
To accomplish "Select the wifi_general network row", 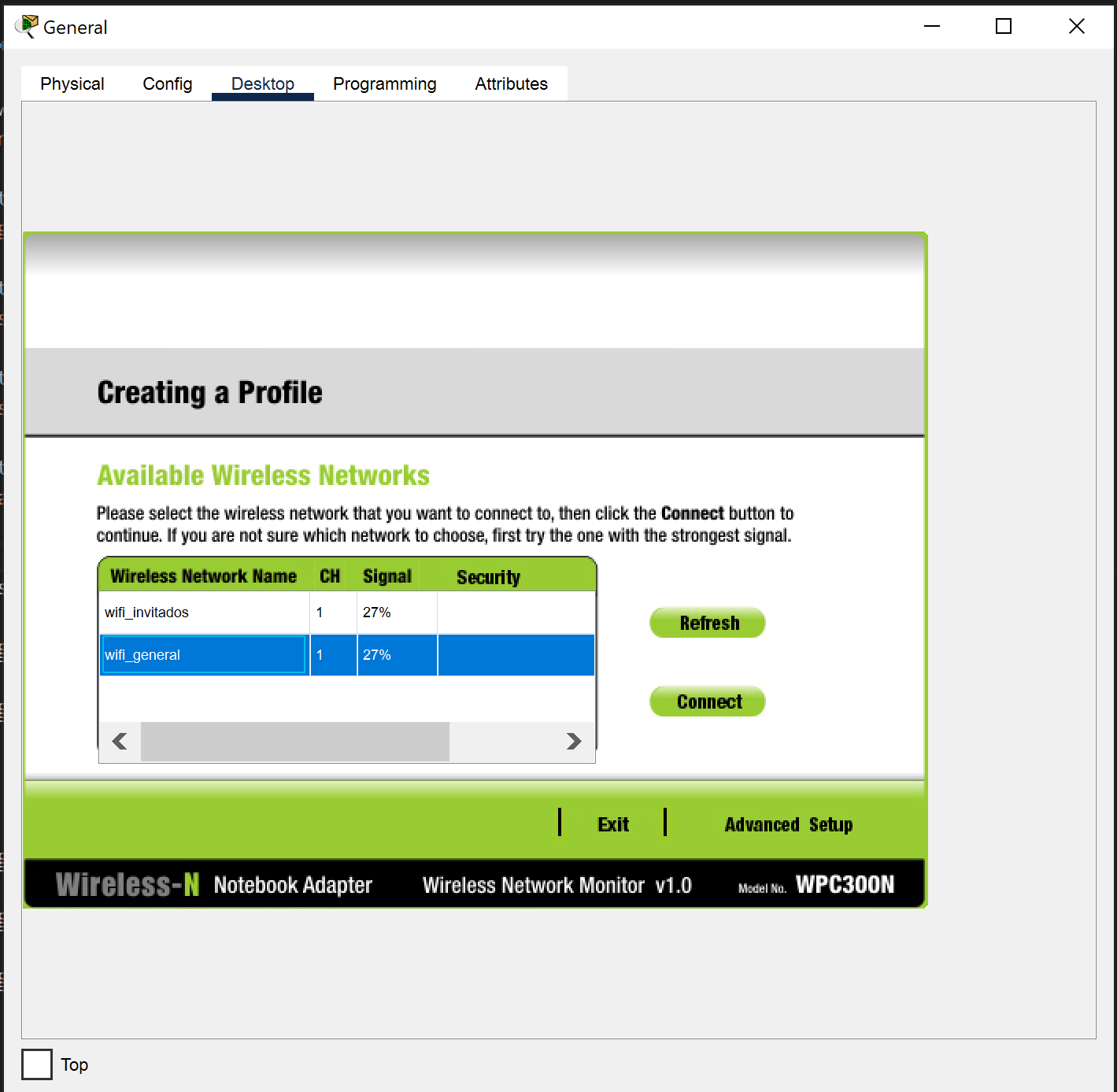I will pyautogui.click(x=205, y=655).
